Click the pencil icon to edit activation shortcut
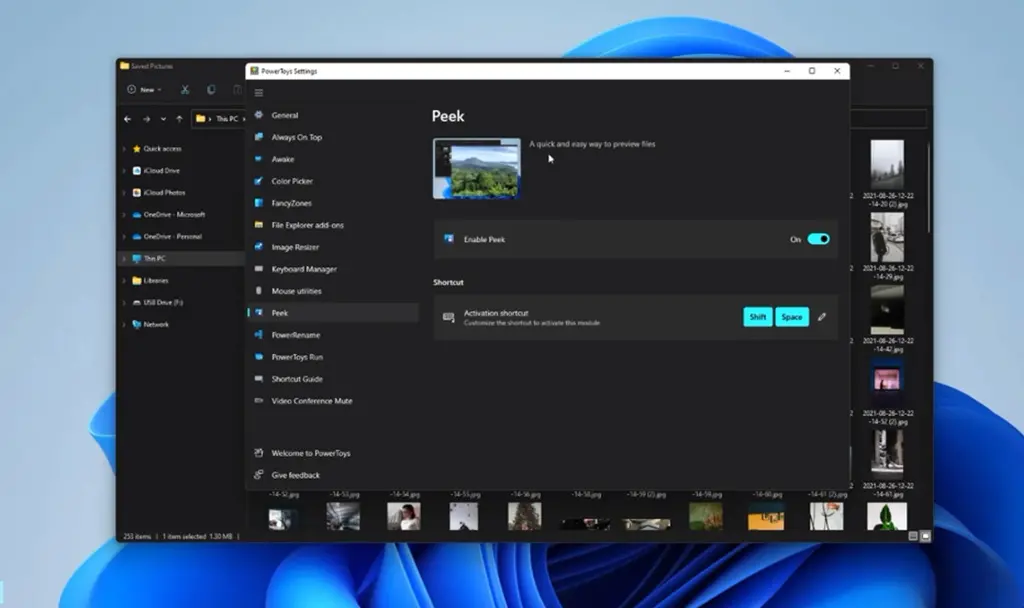This screenshot has height=608, width=1024. (822, 317)
